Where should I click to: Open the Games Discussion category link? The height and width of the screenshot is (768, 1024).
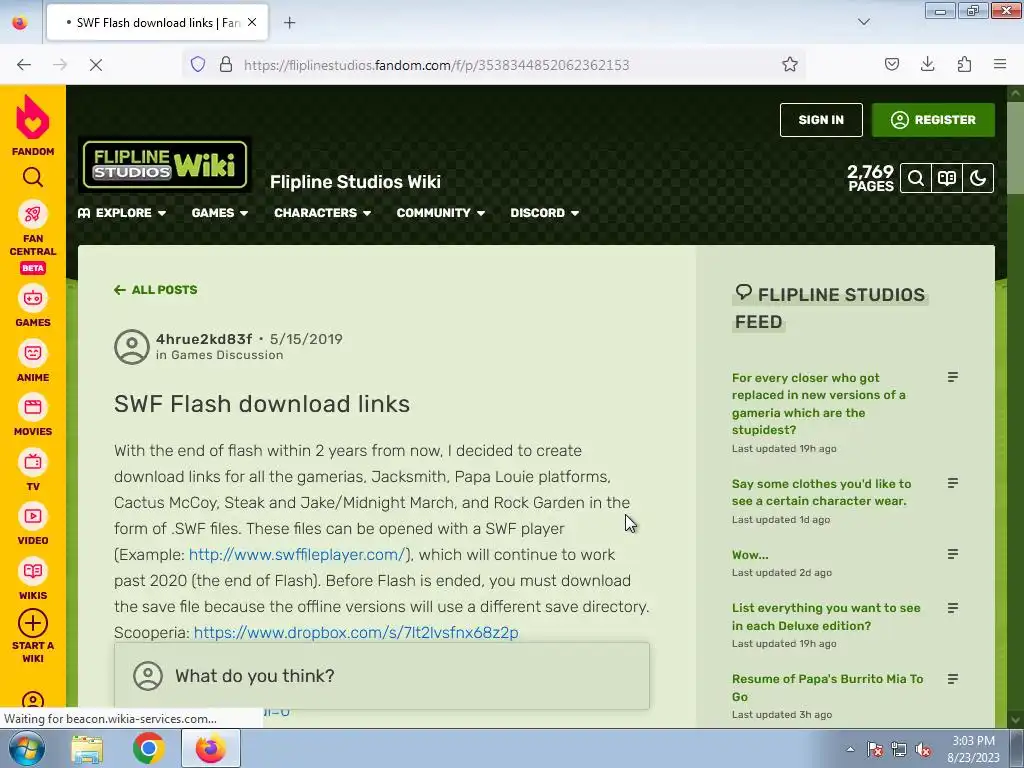(227, 355)
